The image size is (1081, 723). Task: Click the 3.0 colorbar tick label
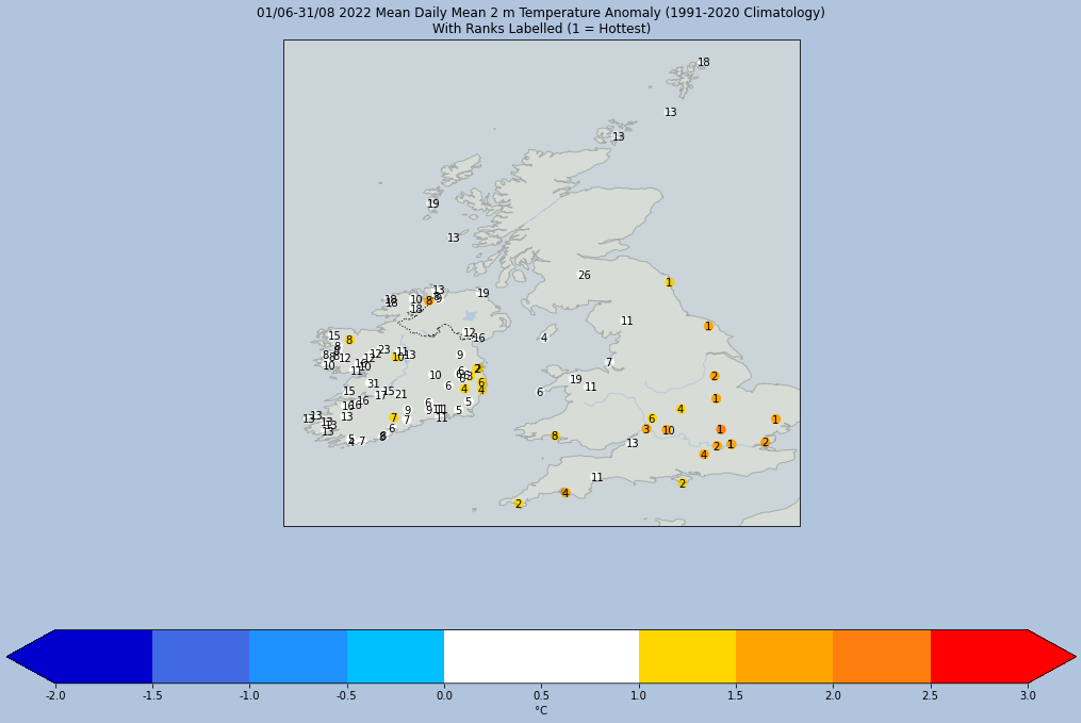tap(1028, 695)
